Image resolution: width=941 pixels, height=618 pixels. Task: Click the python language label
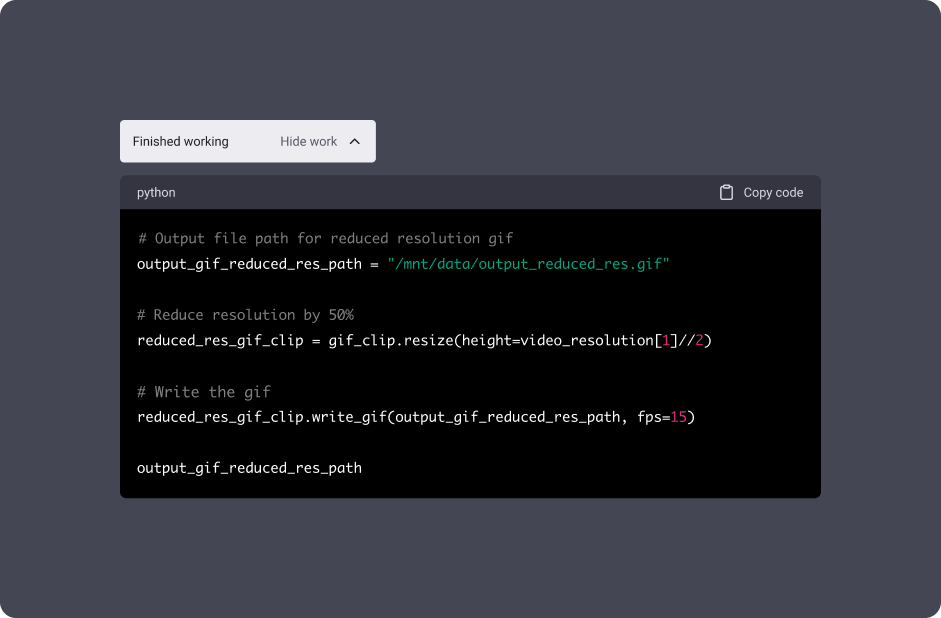point(156,193)
